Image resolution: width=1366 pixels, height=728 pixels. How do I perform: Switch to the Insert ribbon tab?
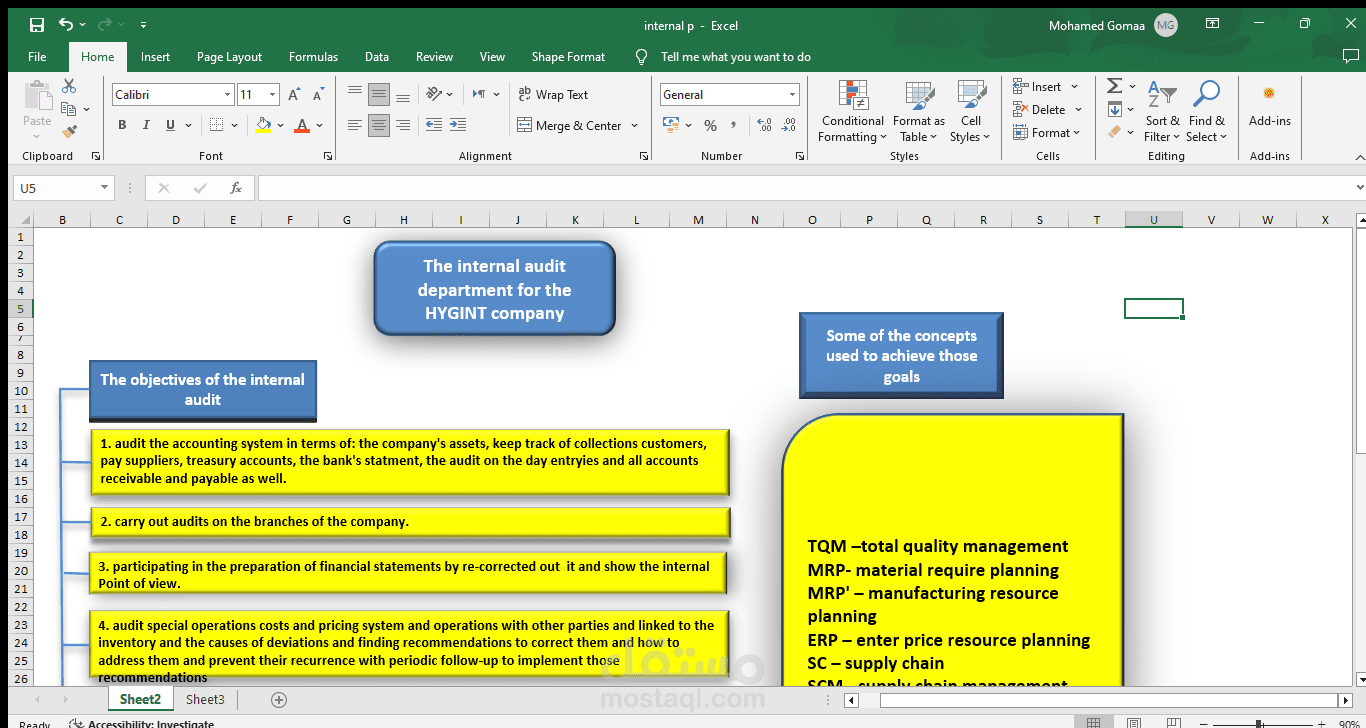coord(155,57)
